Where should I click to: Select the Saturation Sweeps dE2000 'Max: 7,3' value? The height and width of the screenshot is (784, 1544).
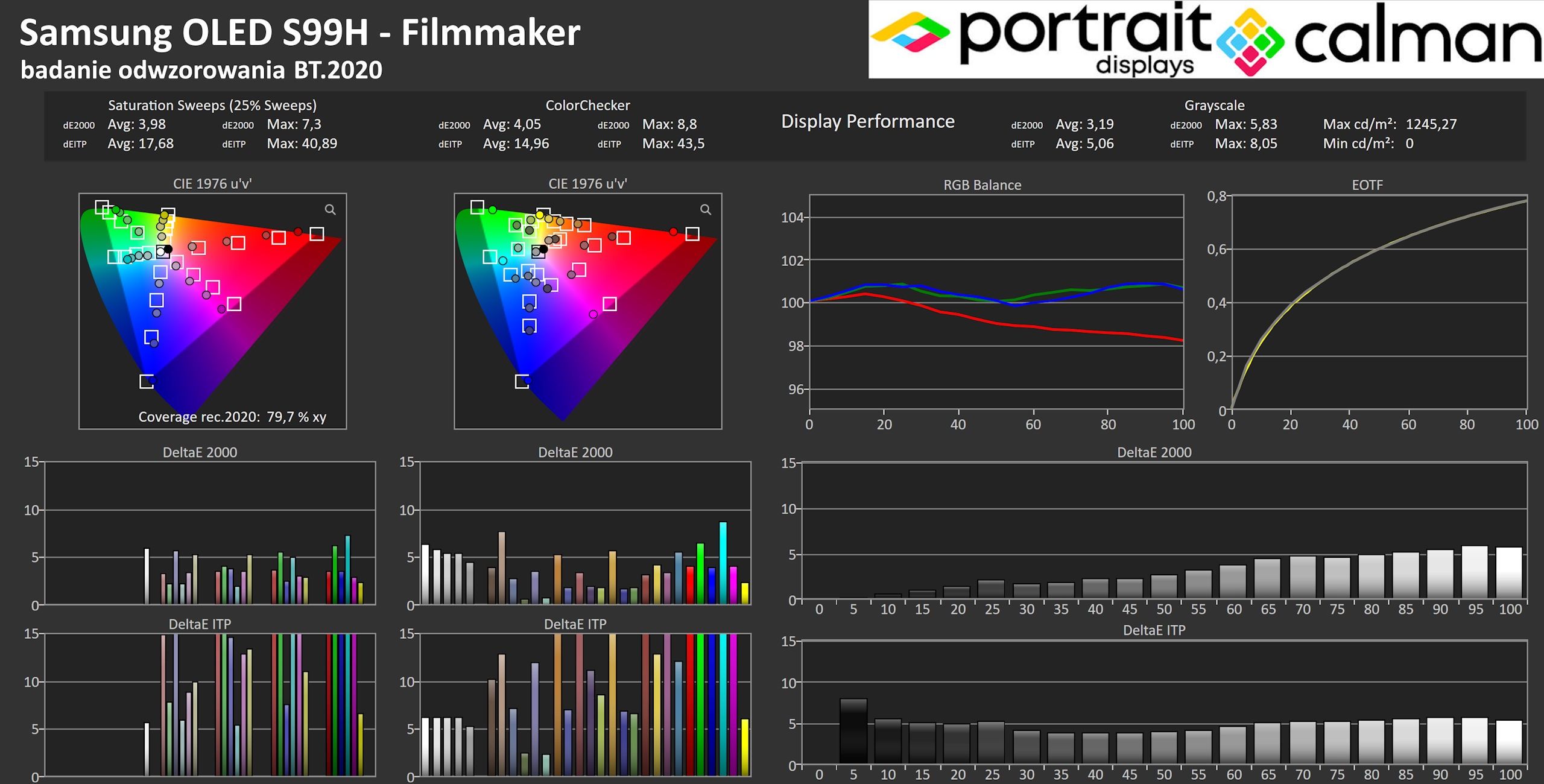click(294, 124)
